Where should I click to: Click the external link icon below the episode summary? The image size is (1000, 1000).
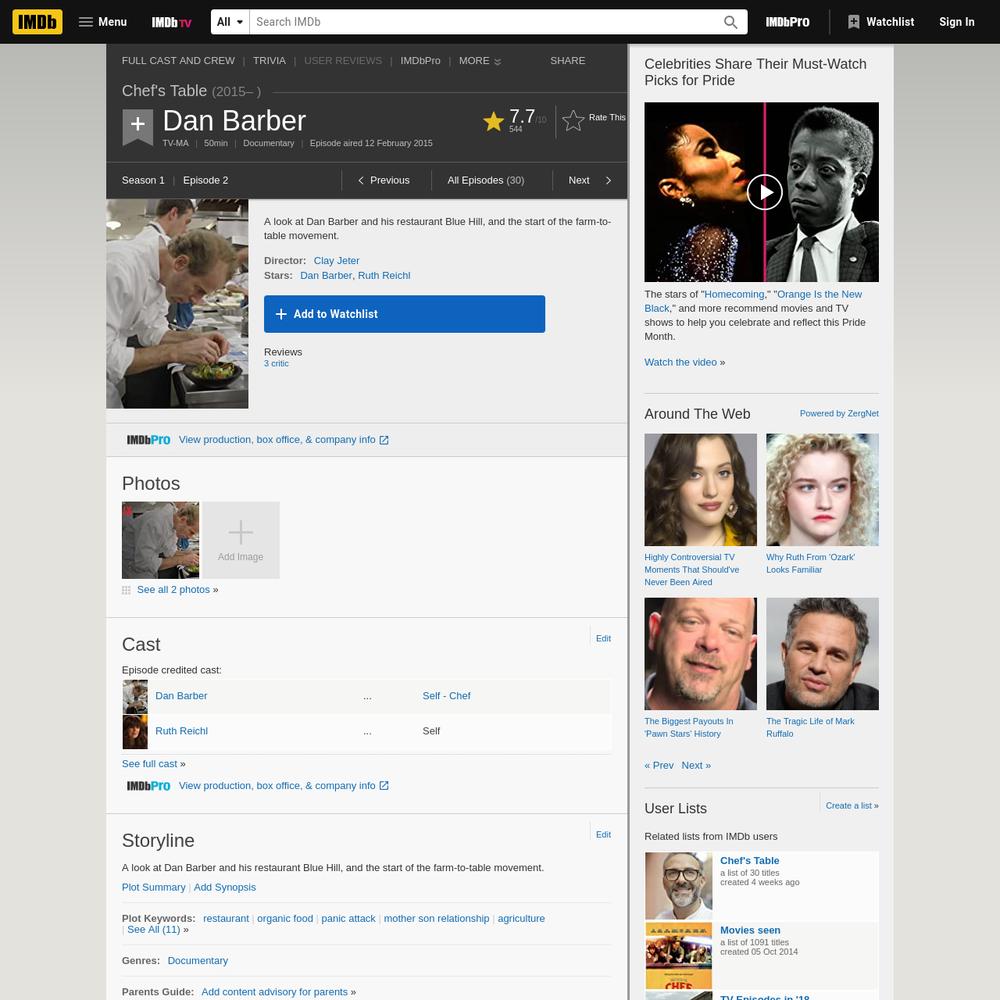[384, 440]
